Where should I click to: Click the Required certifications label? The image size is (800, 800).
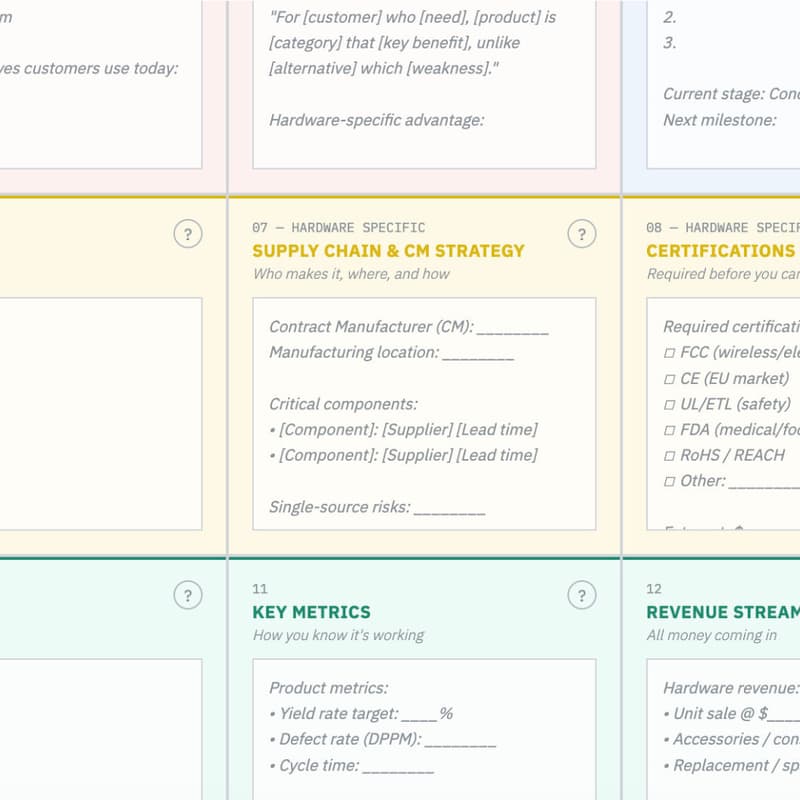coord(731,327)
